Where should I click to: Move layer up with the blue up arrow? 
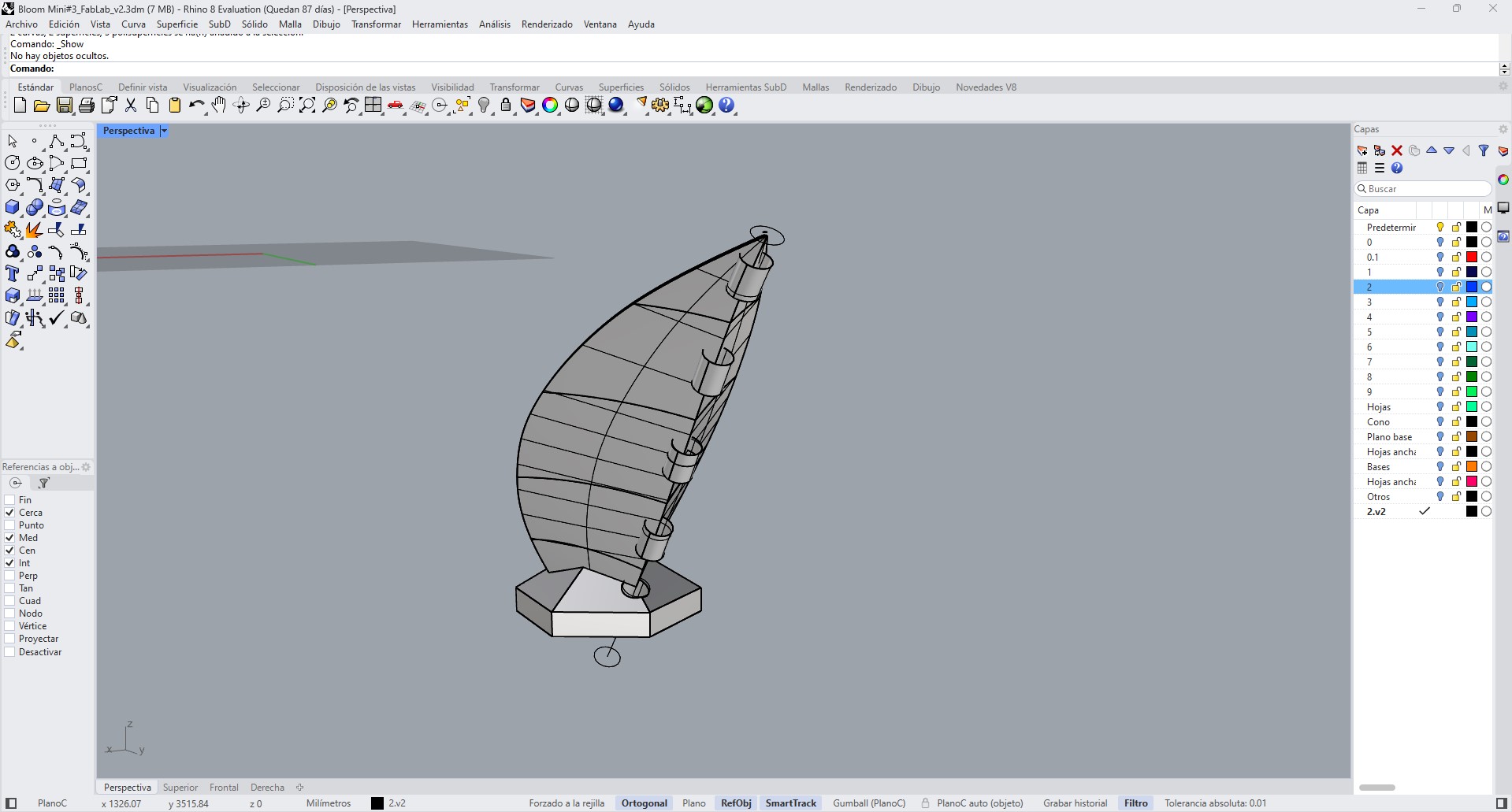click(1432, 150)
